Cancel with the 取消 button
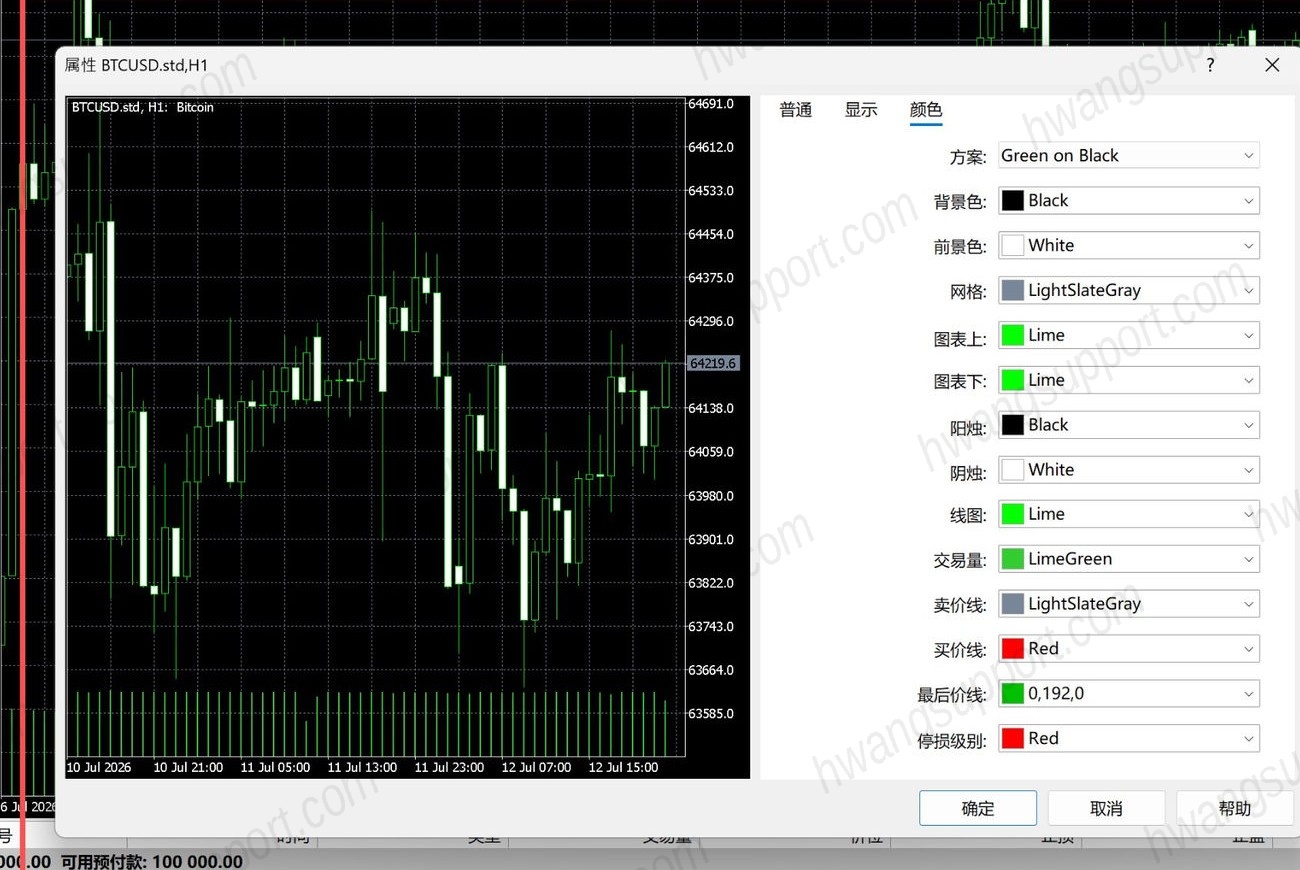 coord(1106,808)
